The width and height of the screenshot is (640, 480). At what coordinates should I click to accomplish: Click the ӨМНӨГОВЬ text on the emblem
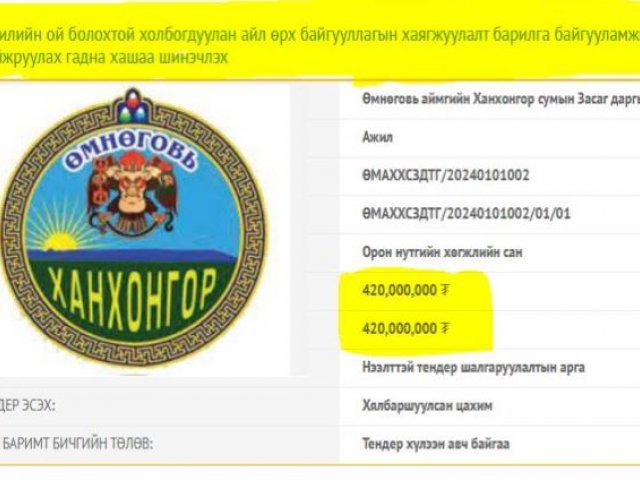tap(131, 151)
